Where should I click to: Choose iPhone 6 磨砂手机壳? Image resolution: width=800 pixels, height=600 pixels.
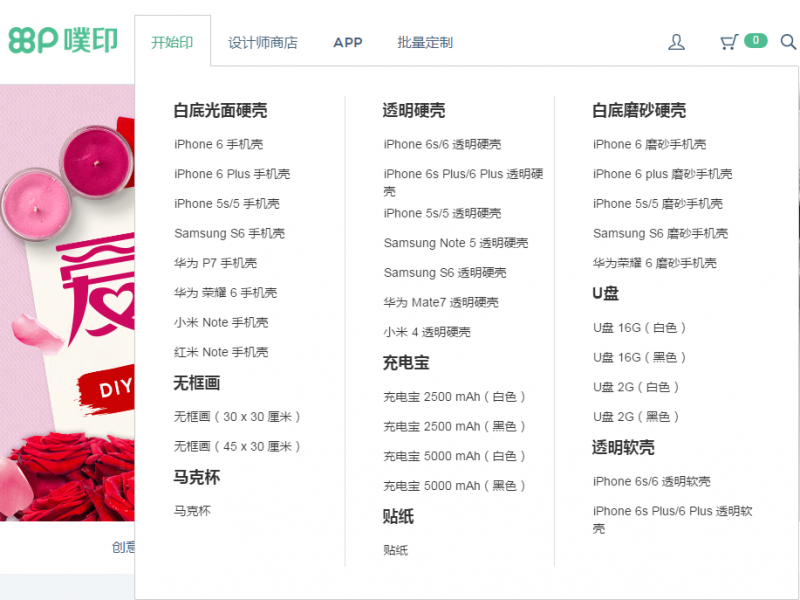(x=649, y=144)
